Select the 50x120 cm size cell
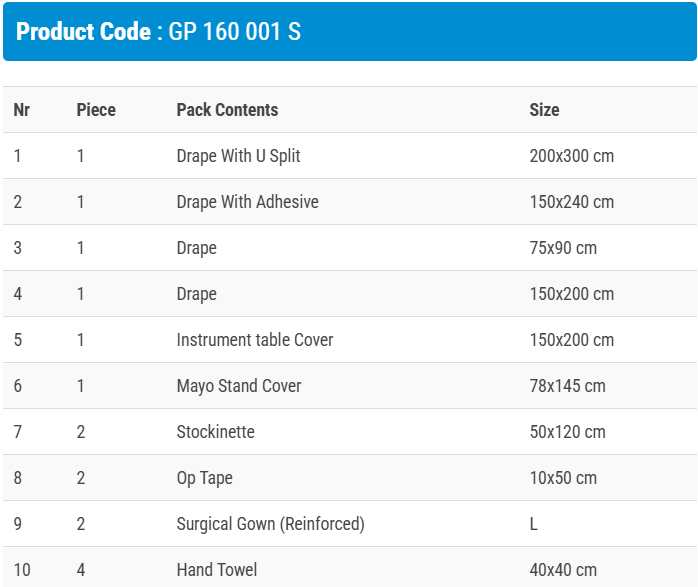The width and height of the screenshot is (698, 587). (x=567, y=432)
